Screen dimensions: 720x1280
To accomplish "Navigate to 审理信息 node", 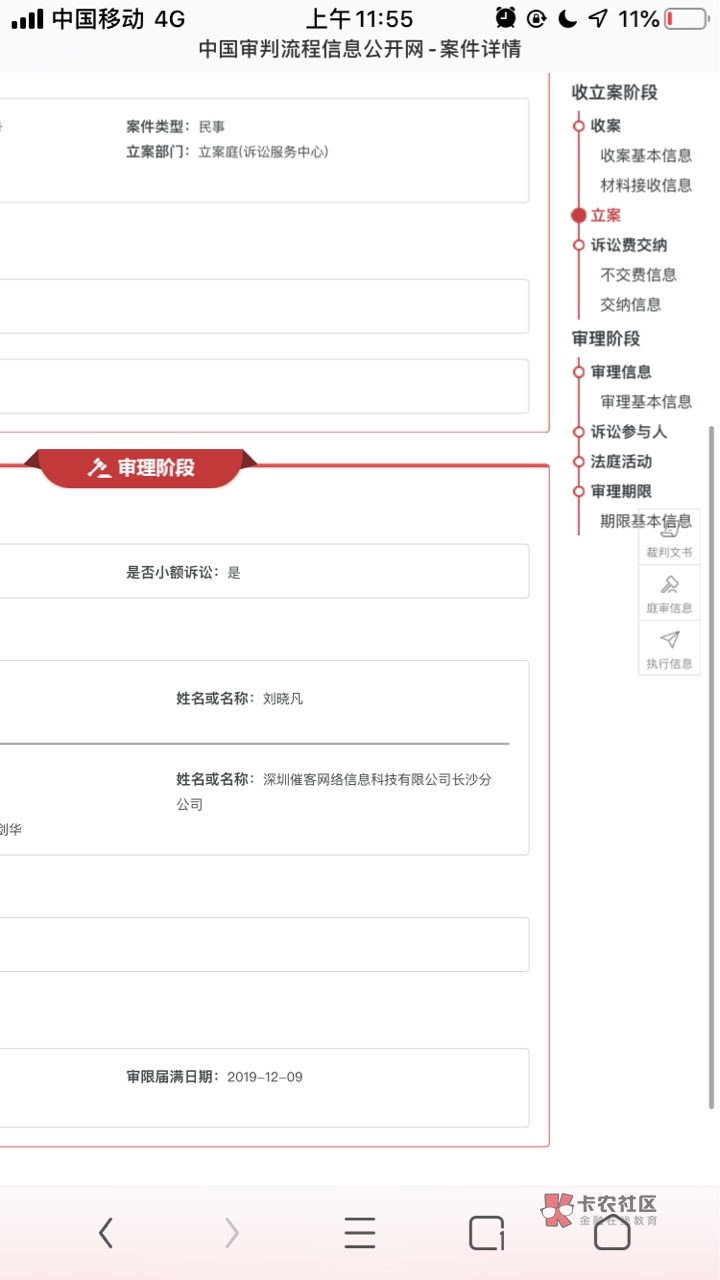I will click(620, 372).
